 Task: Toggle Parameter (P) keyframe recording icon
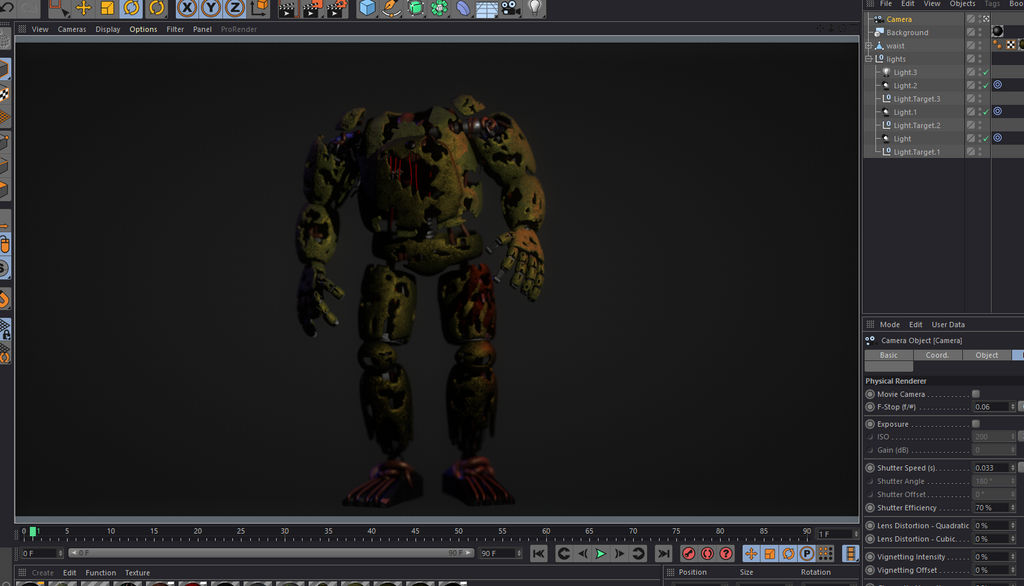click(807, 554)
